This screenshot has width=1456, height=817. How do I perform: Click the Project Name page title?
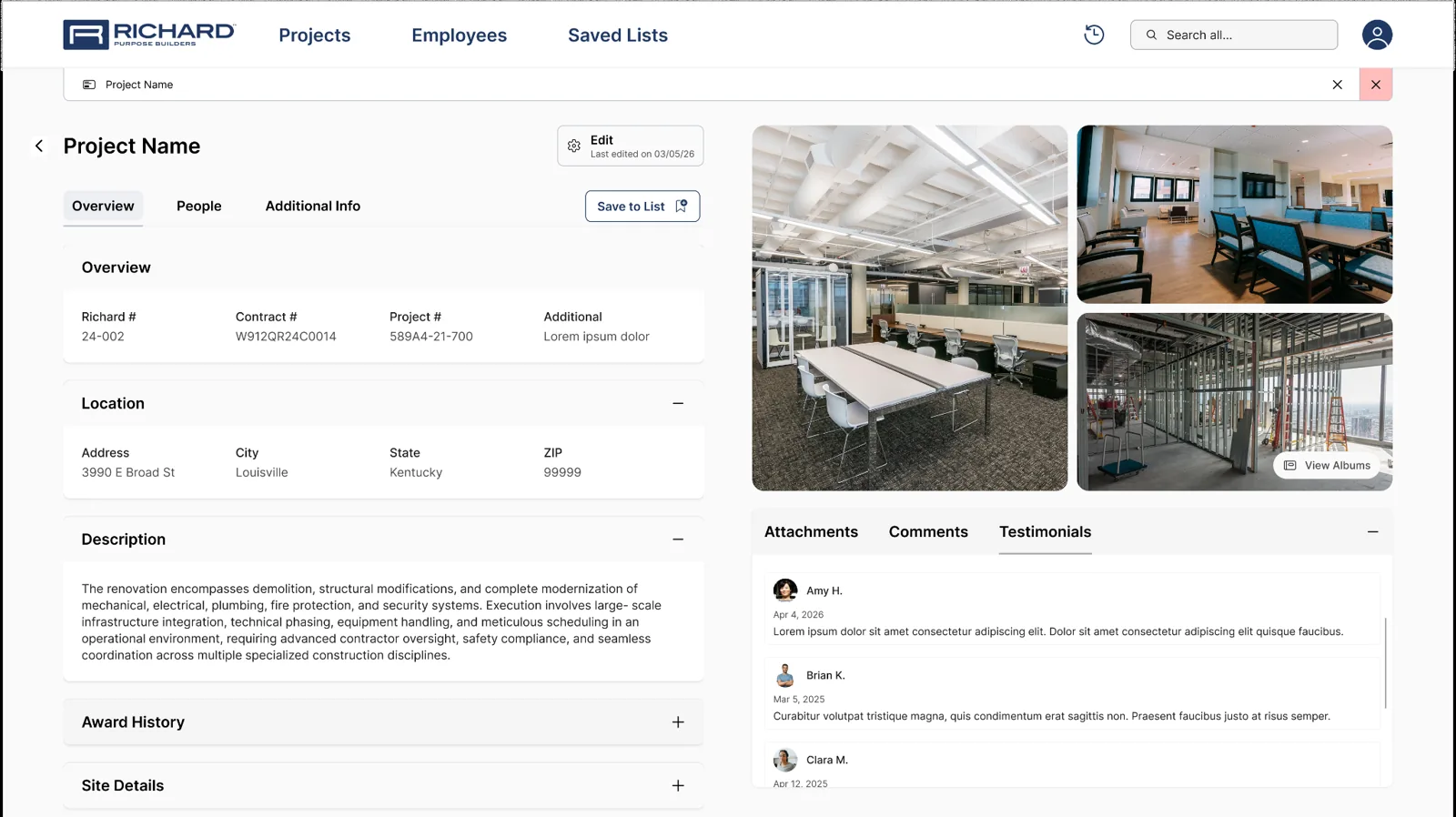click(132, 146)
